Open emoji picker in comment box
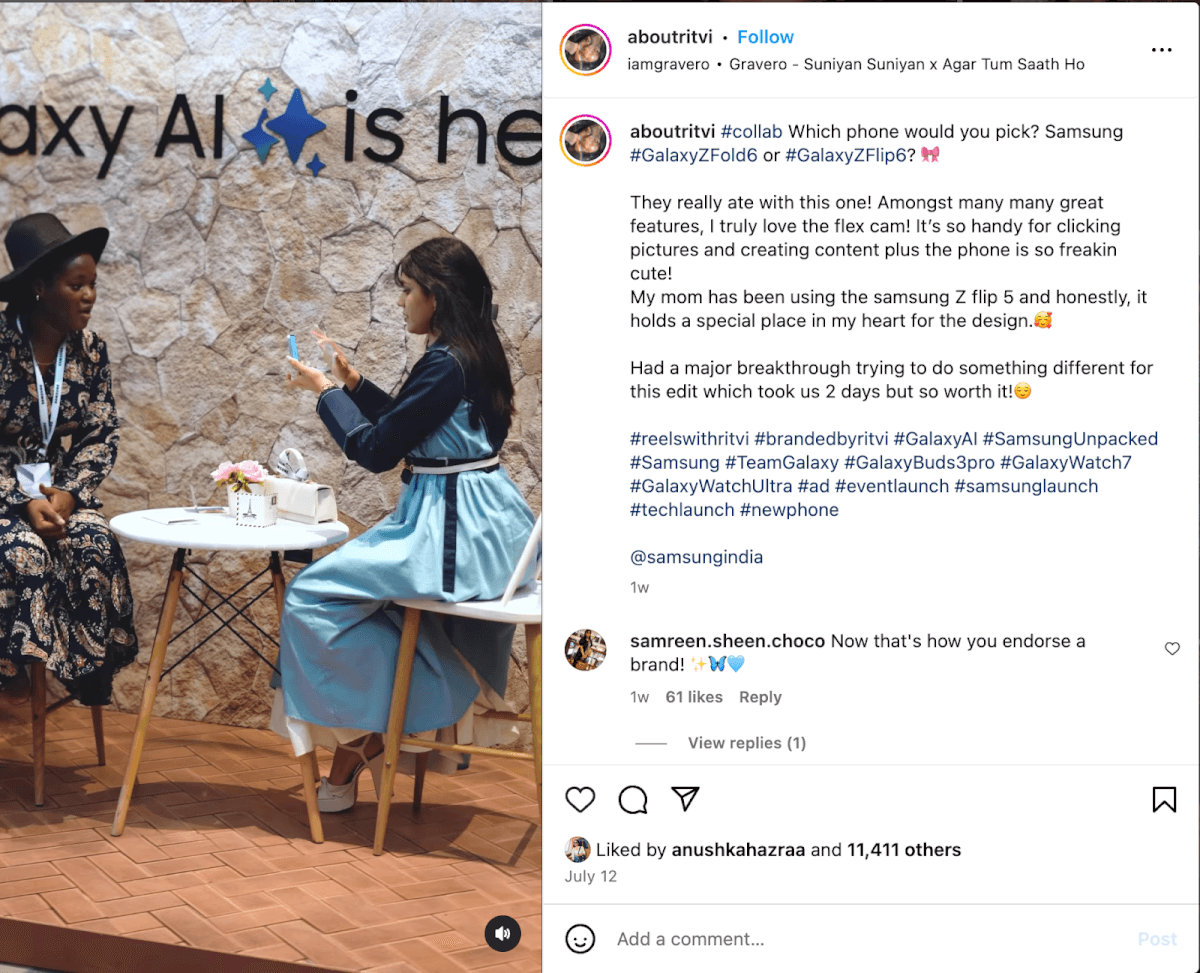This screenshot has height=973, width=1200. coord(580,939)
